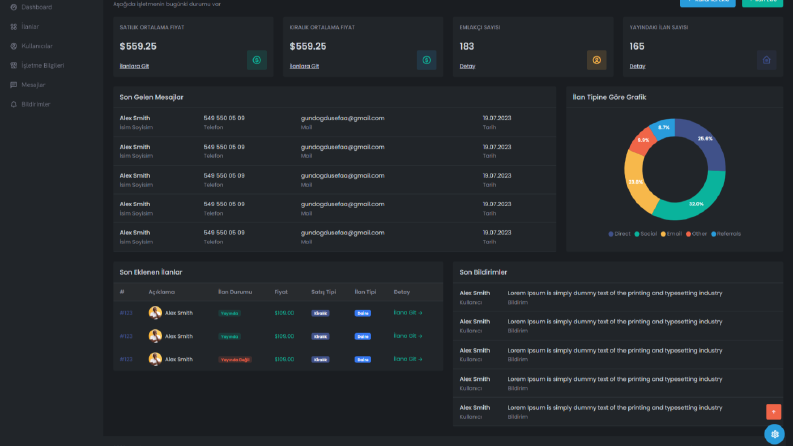Open İlana Git in the Yayında Değil row
793x446 pixels.
click(x=408, y=359)
